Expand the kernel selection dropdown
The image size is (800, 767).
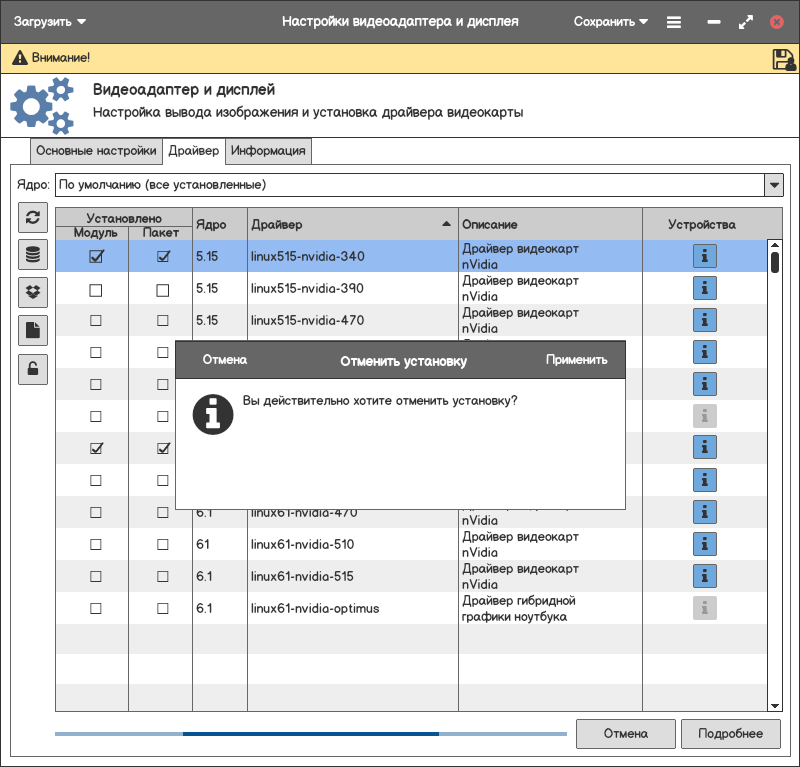773,185
